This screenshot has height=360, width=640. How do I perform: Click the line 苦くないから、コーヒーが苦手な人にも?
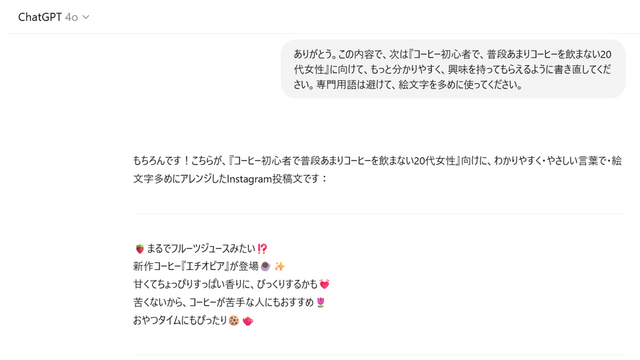pyautogui.click(x=229, y=302)
